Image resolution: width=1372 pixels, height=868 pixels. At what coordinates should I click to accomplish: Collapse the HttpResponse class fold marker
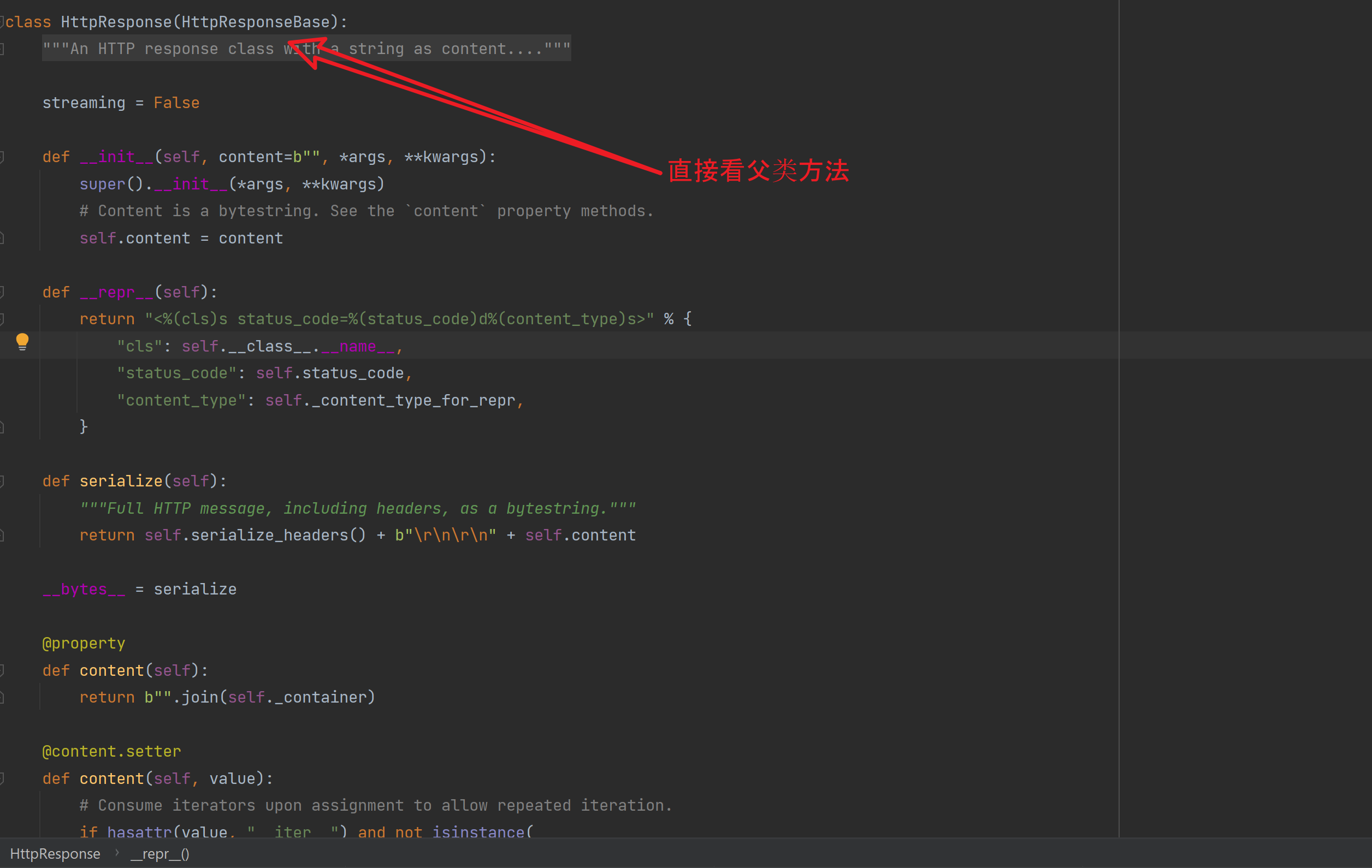pos(2,22)
